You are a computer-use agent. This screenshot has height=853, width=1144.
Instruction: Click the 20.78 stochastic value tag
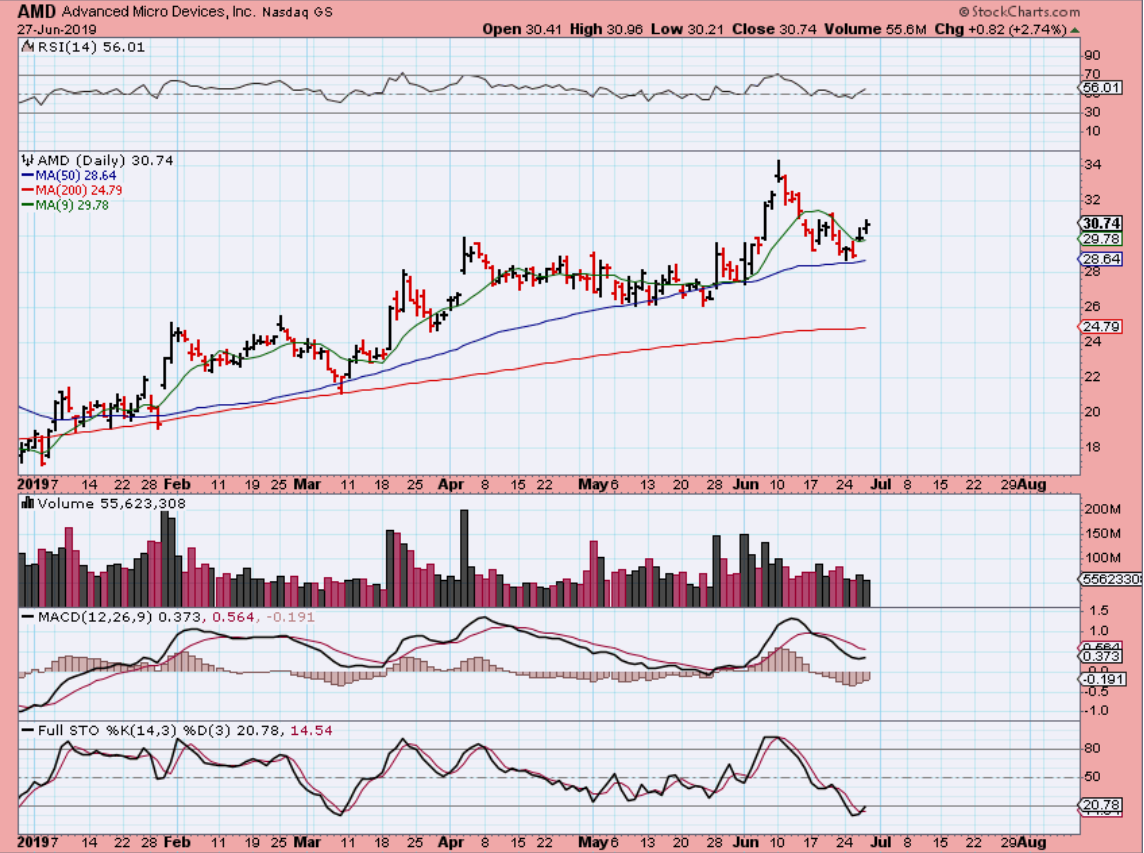[1101, 804]
